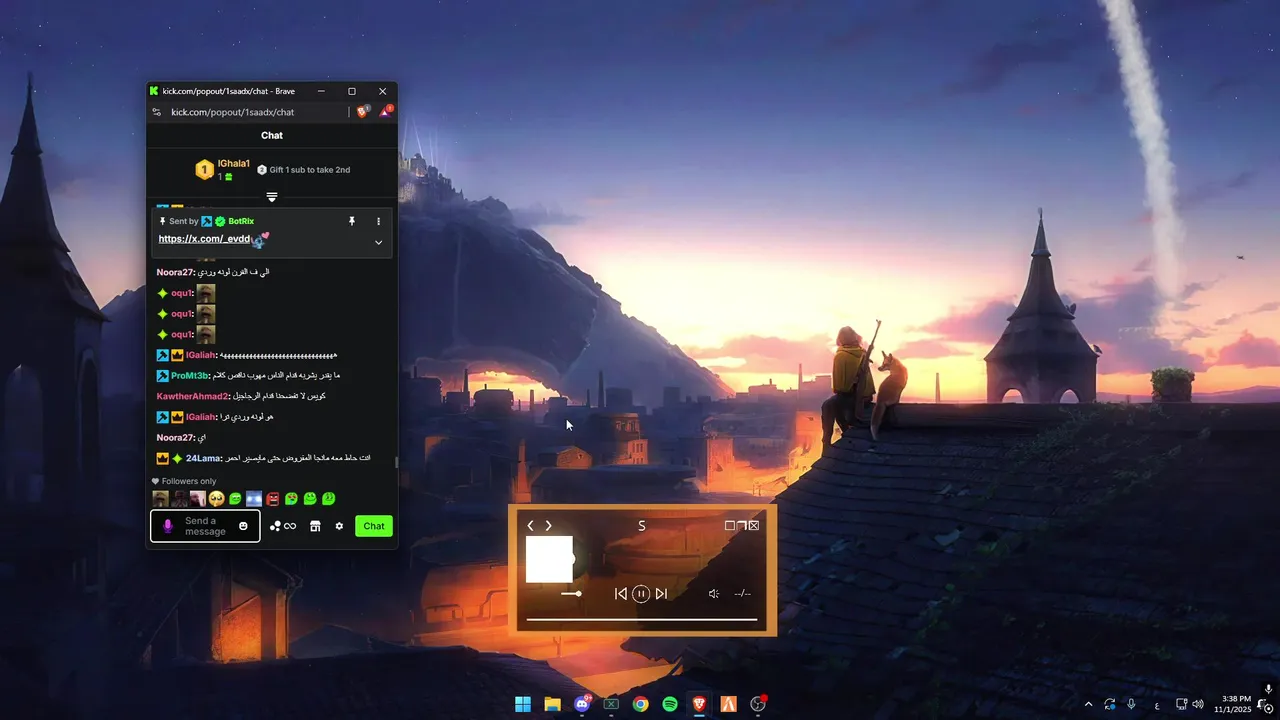Screen dimensions: 1280x720
Task: Open BotRix user profile name
Action: coord(241,221)
